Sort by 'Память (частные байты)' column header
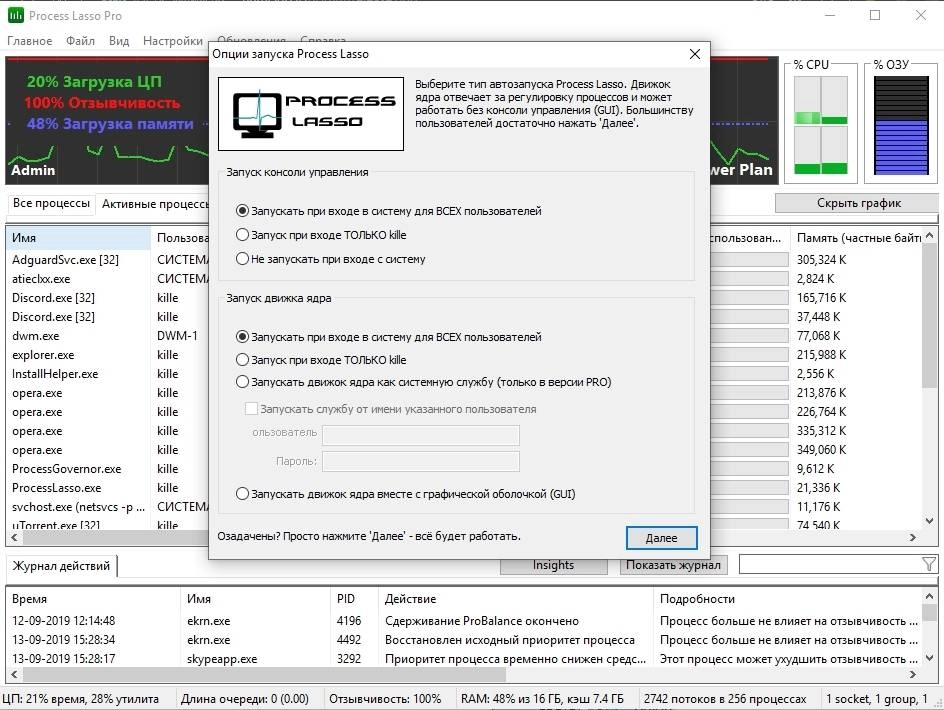 (x=857, y=238)
